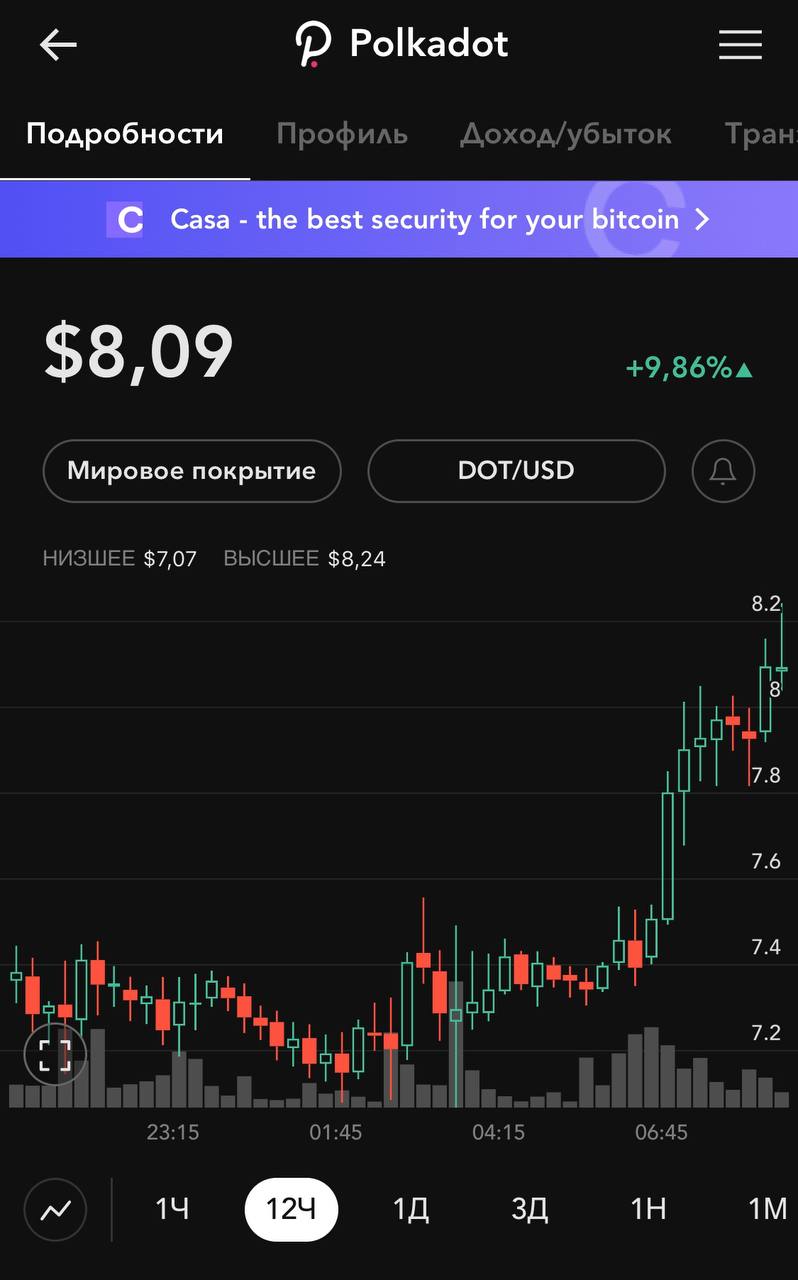Screen dimensions: 798x1280
Task: Change the DOT/USD pair selector
Action: pos(516,470)
